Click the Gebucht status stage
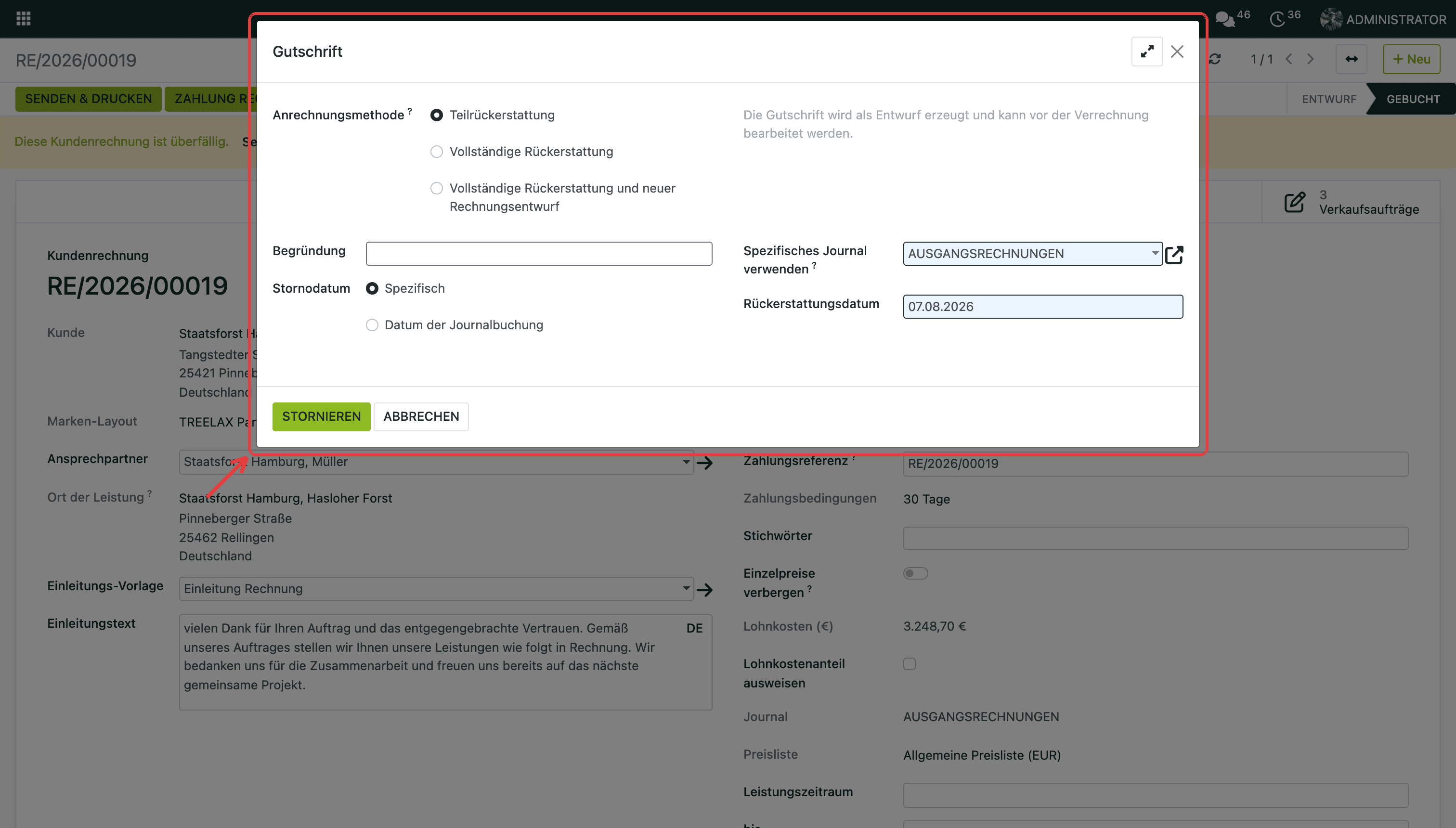Image resolution: width=1456 pixels, height=828 pixels. tap(1413, 99)
